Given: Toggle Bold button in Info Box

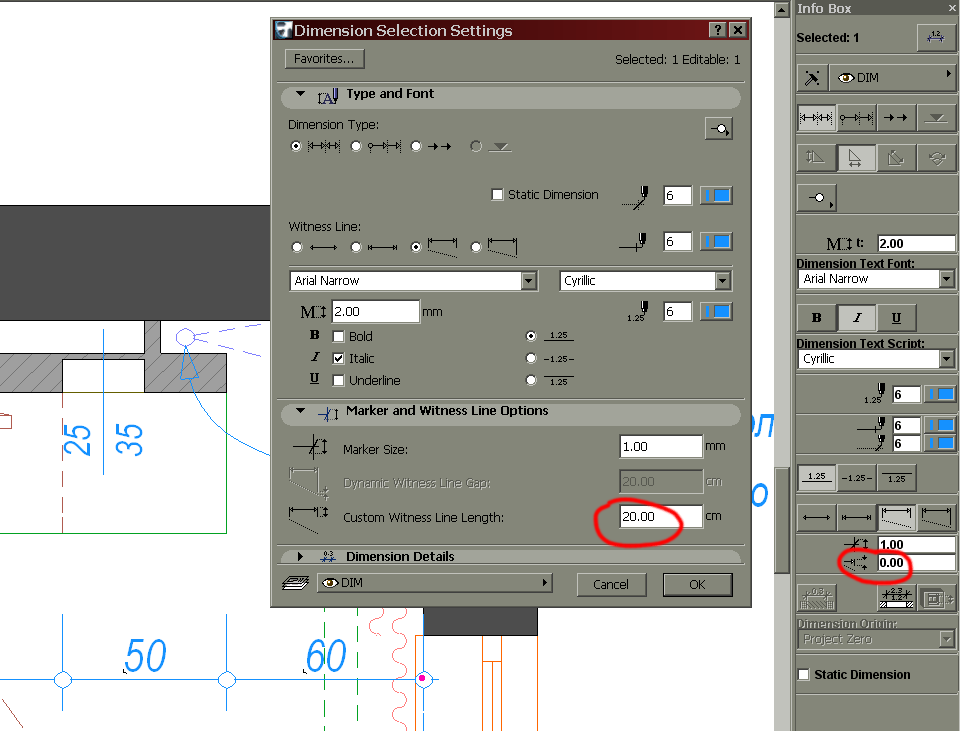Looking at the screenshot, I should pos(816,317).
